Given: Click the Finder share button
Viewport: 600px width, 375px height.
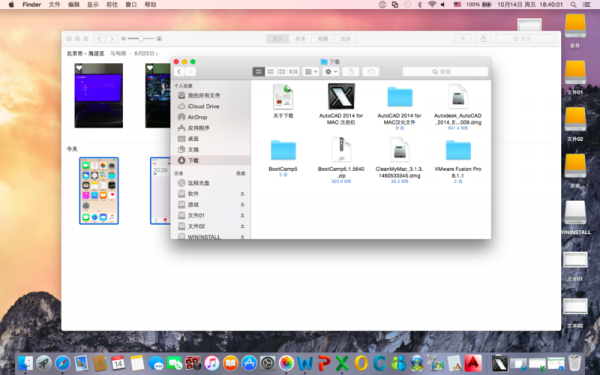Looking at the screenshot, I should click(x=351, y=72).
